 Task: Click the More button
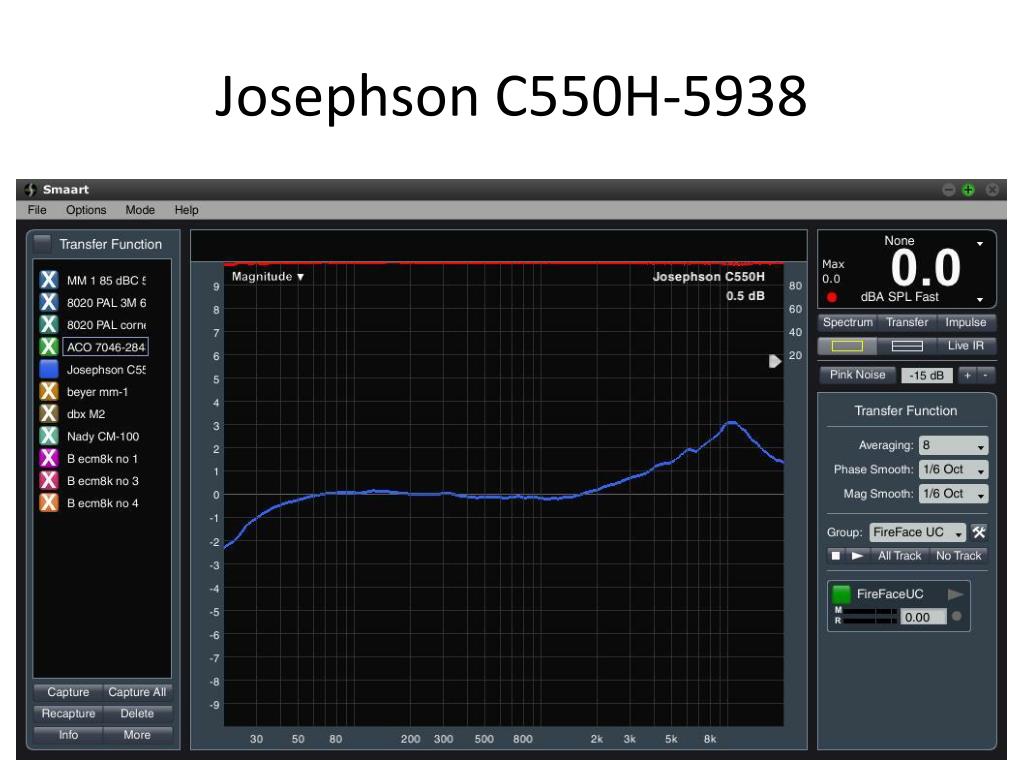(x=137, y=735)
